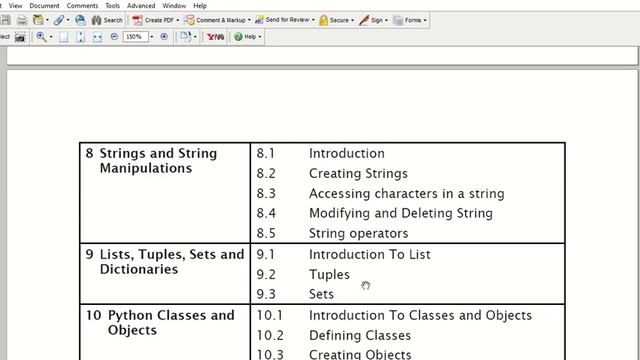Click the green Help icon
This screenshot has height=360, width=640.
238,37
